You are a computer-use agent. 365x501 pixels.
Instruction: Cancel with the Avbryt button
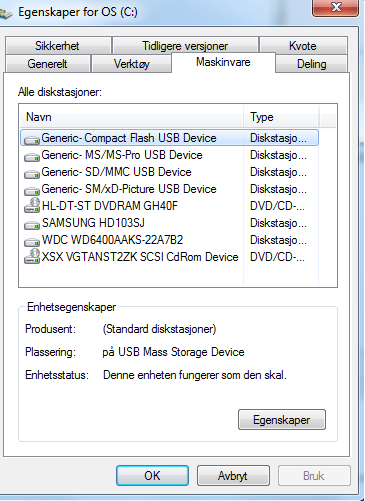coord(233,476)
